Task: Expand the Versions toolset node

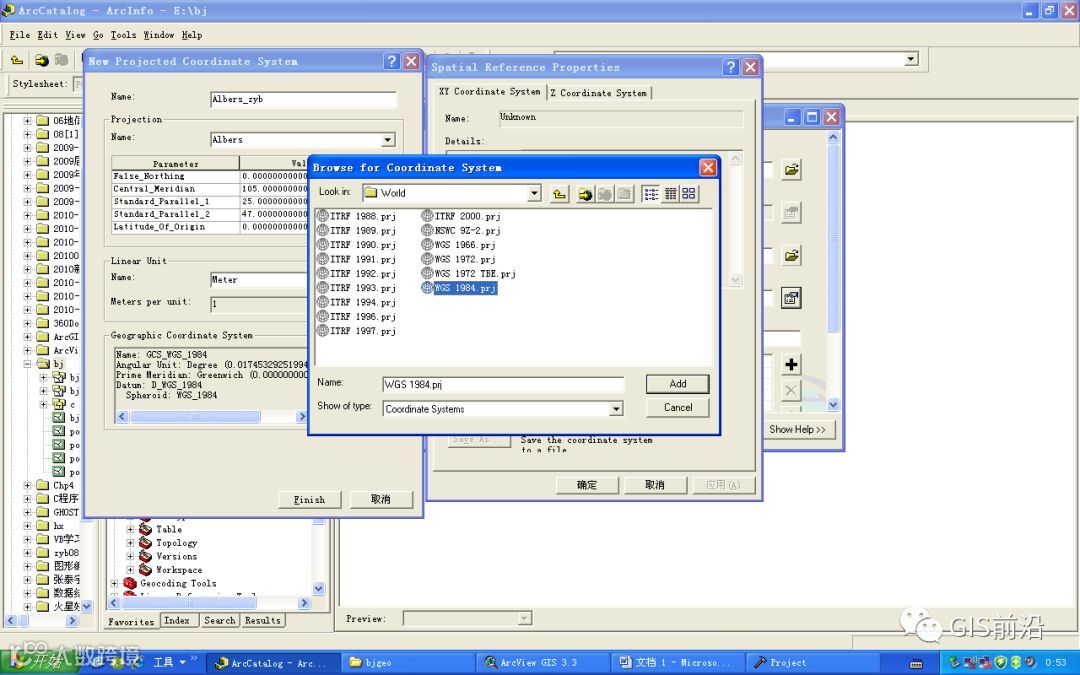Action: 131,557
